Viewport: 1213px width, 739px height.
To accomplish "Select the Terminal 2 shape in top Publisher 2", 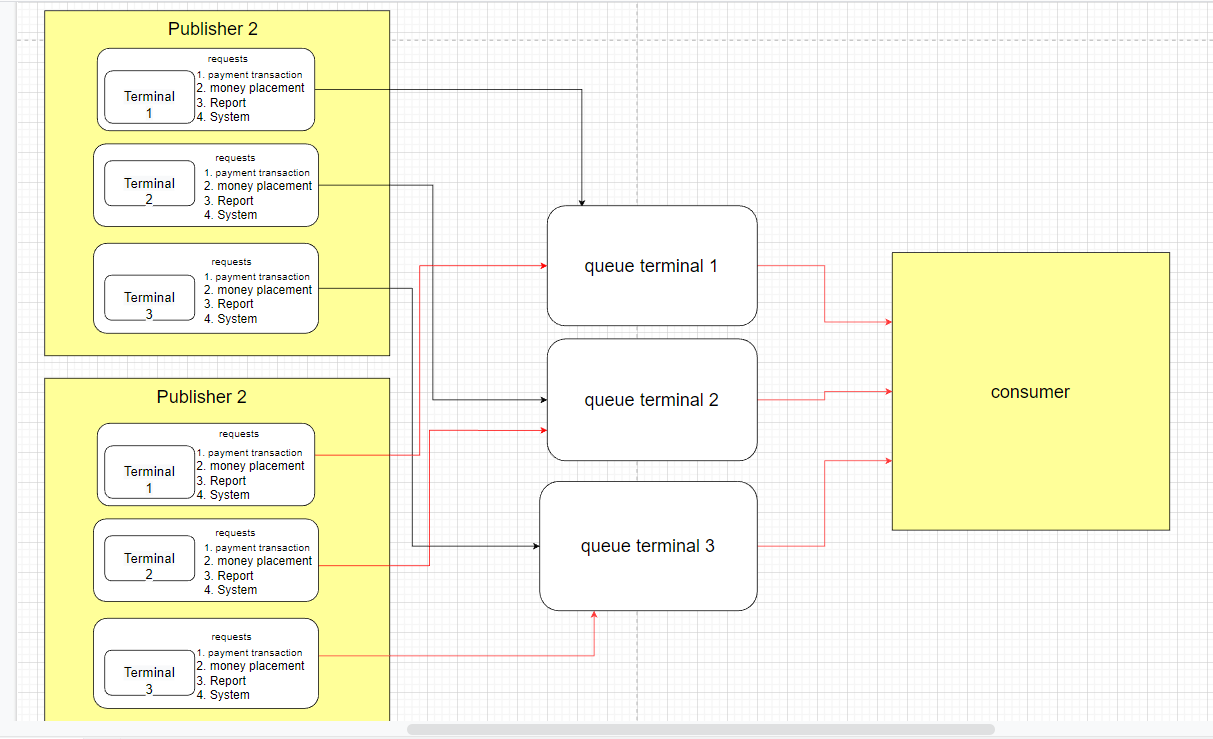I will click(x=148, y=183).
